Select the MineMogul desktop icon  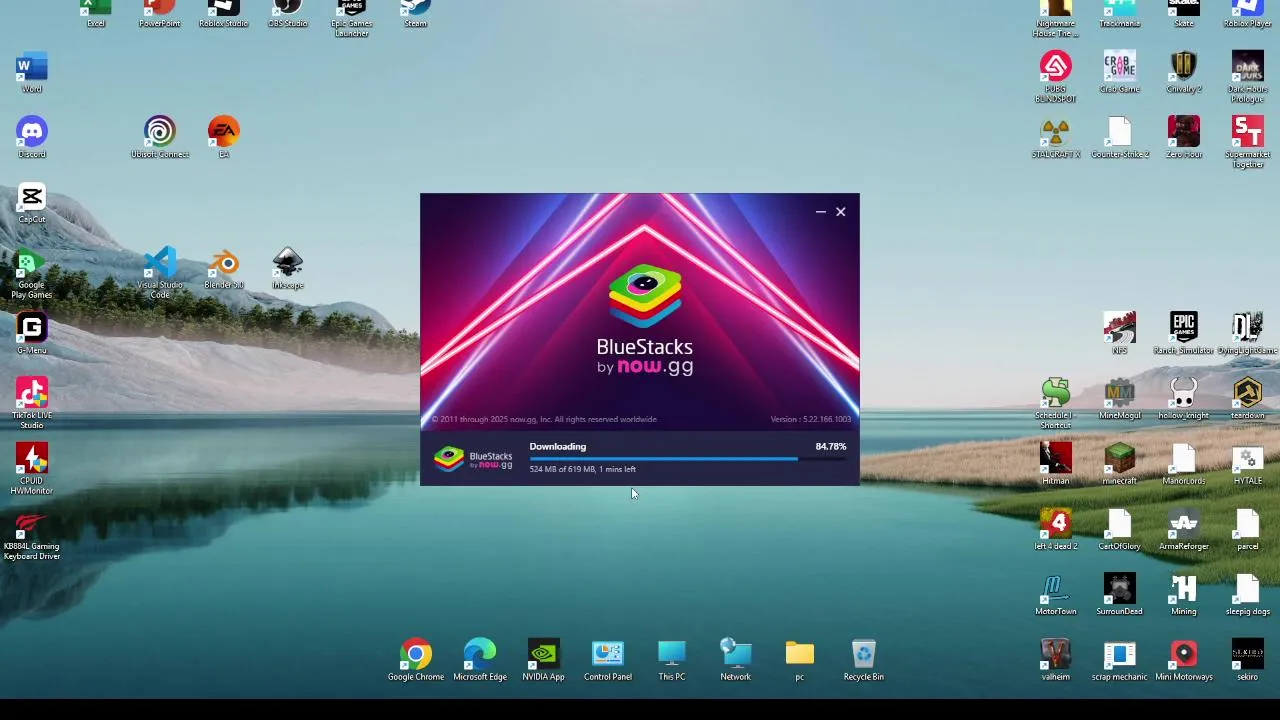pyautogui.click(x=1120, y=399)
